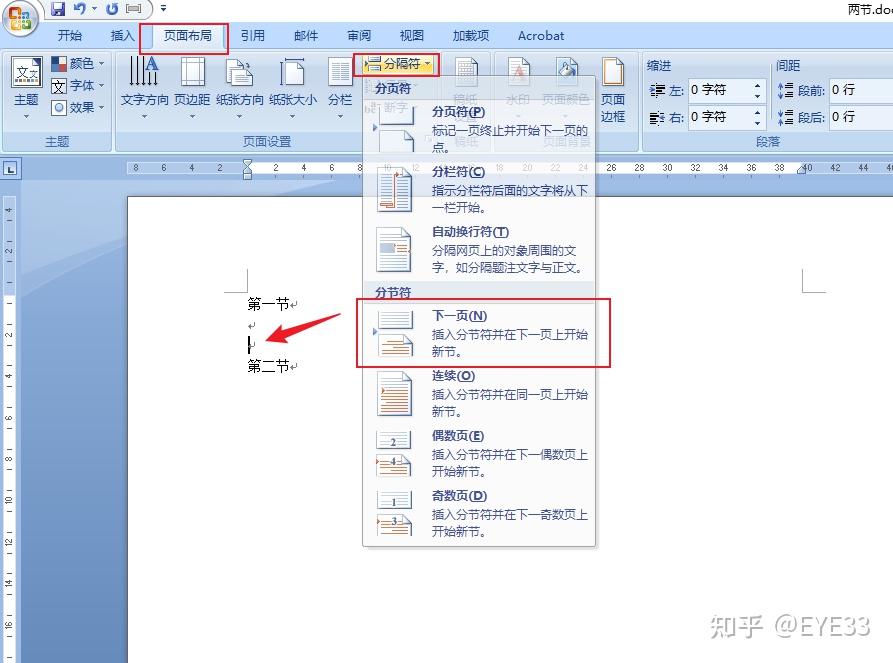Switch to the Acrobat ribbon tab
This screenshot has width=893, height=663.
pyautogui.click(x=540, y=35)
